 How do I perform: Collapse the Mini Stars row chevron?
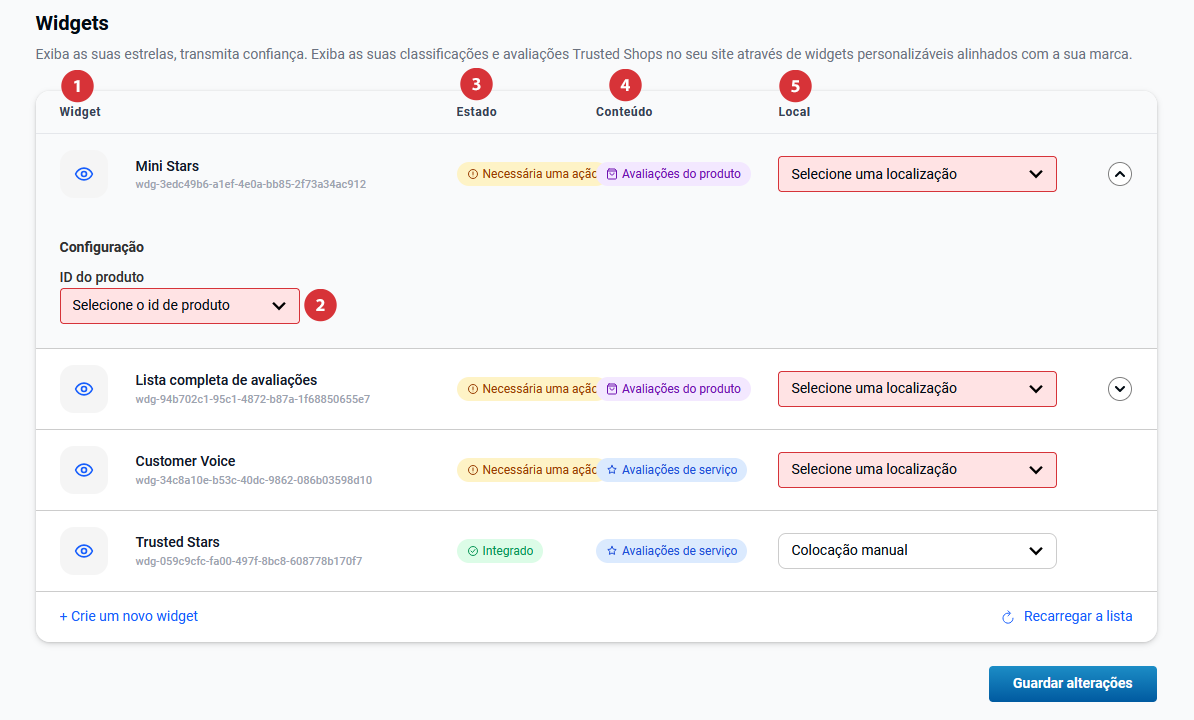pyautogui.click(x=1120, y=174)
